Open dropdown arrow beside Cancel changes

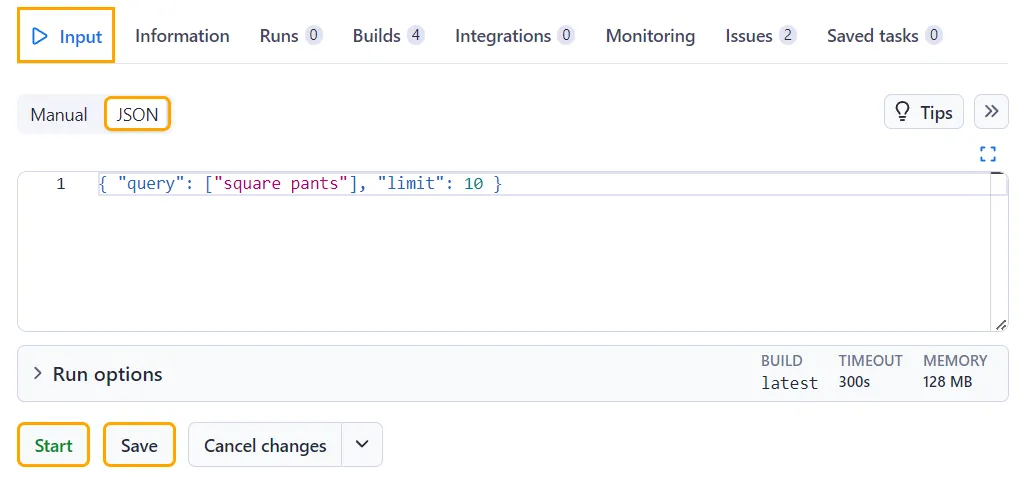pyautogui.click(x=361, y=444)
